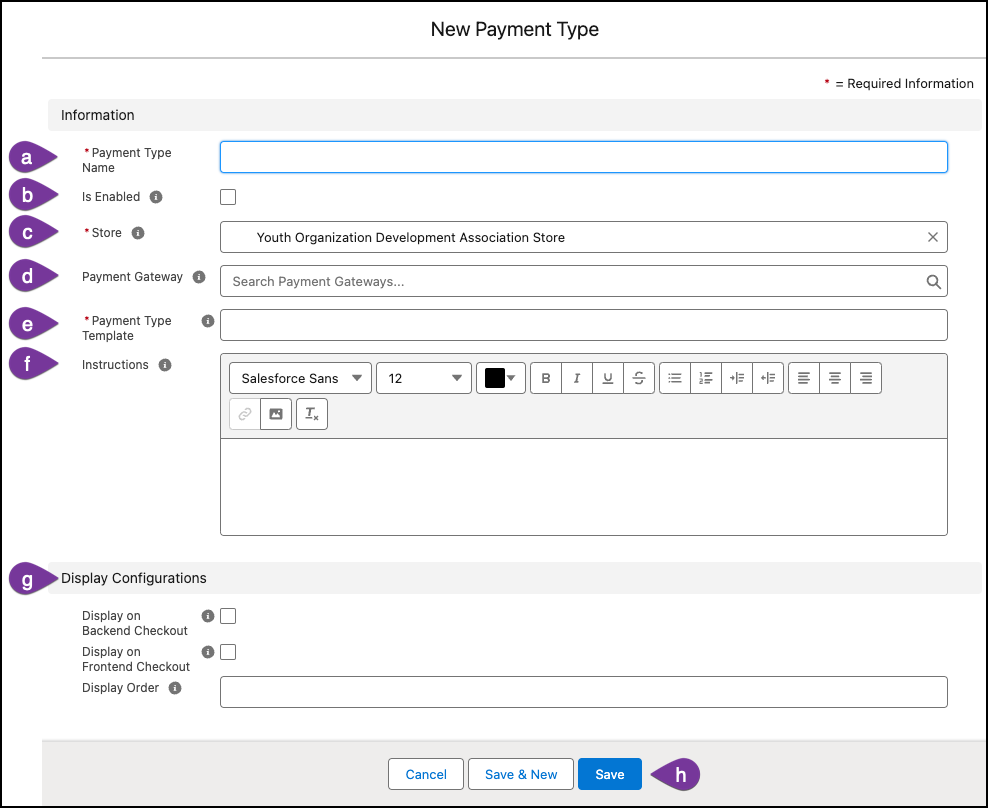Click the black text color swatch

(495, 377)
